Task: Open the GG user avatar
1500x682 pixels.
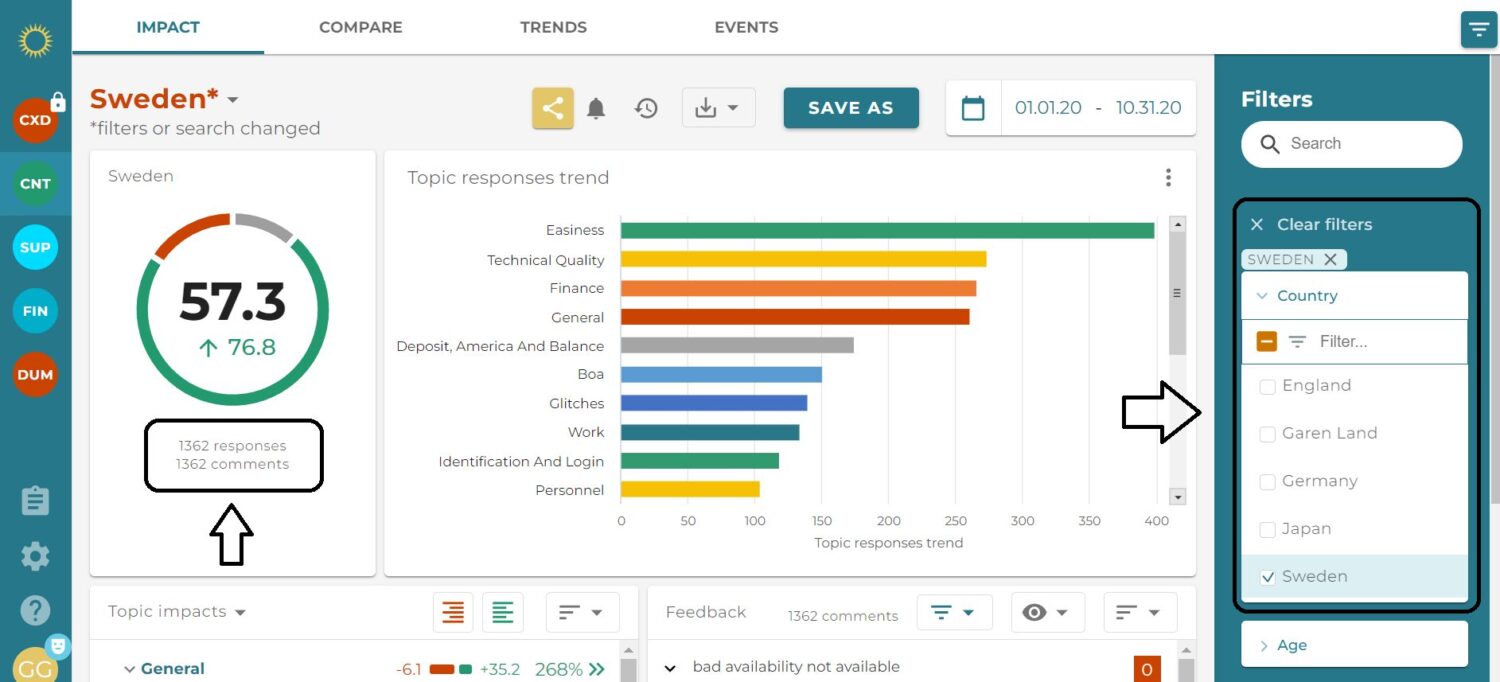Action: (35, 665)
